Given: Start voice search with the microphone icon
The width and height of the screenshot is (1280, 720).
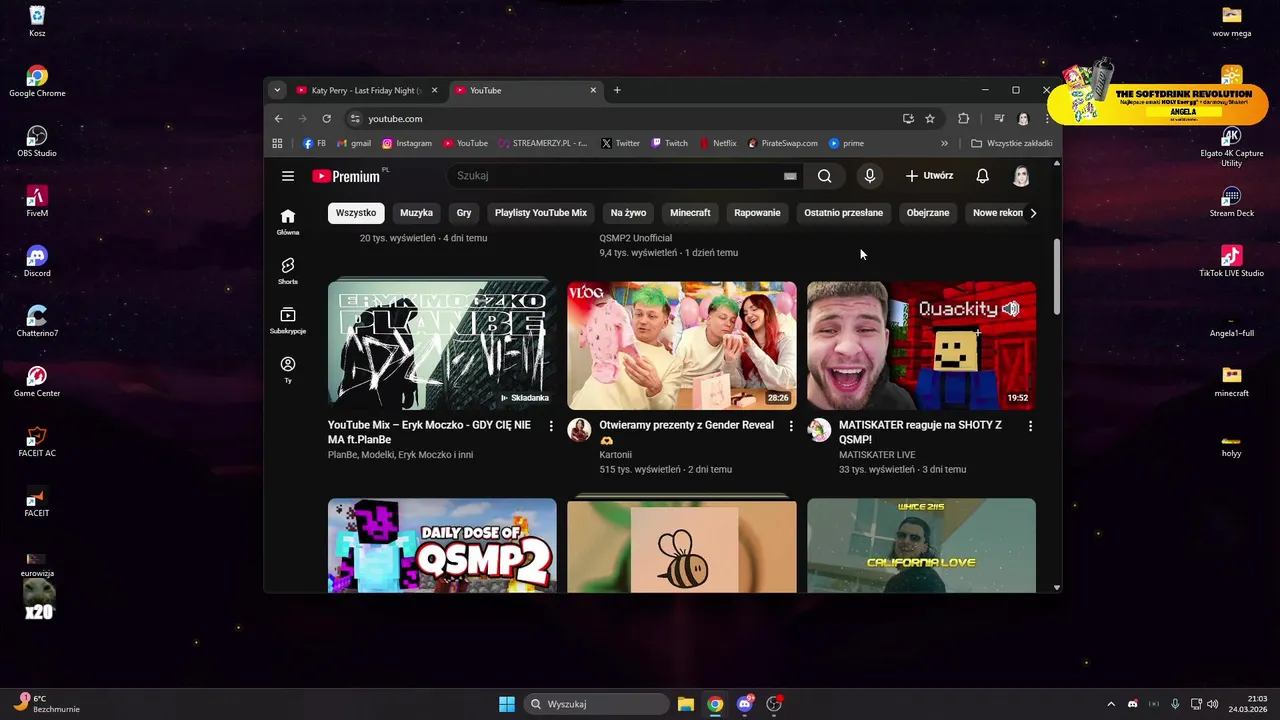Looking at the screenshot, I should (x=870, y=176).
